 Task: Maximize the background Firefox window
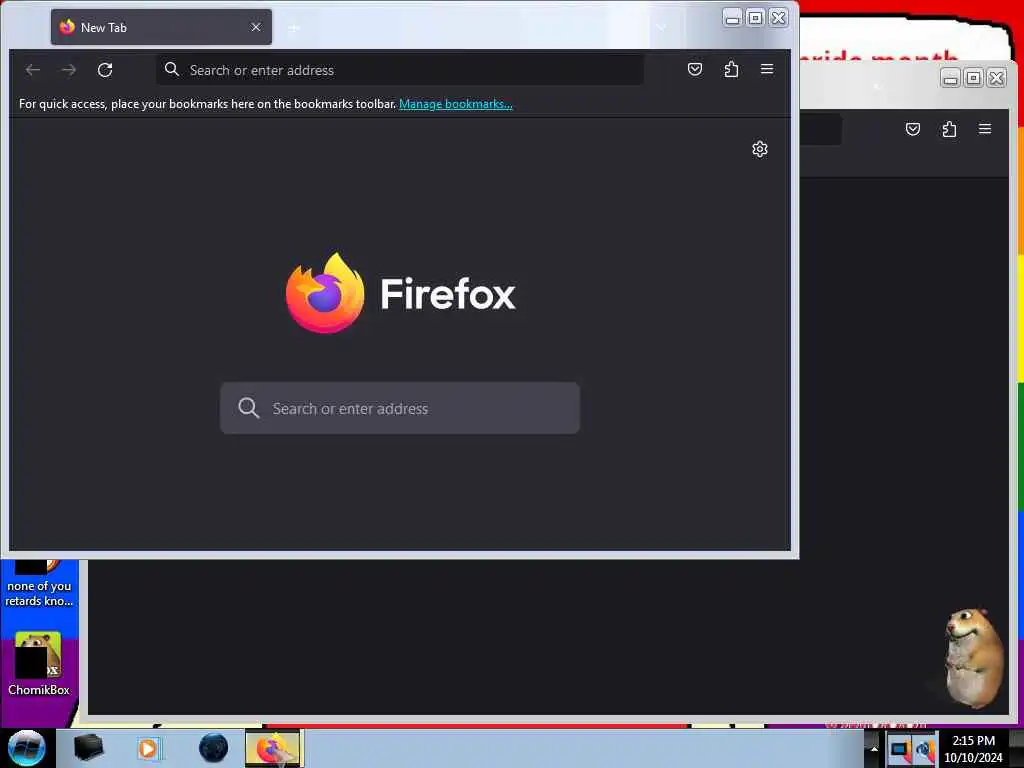[974, 78]
